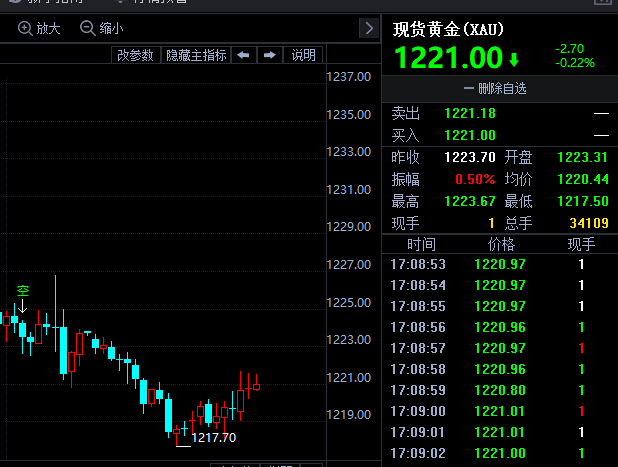Click the 均价 value 1220.44
Viewport: 618px width, 467px height.
point(583,180)
